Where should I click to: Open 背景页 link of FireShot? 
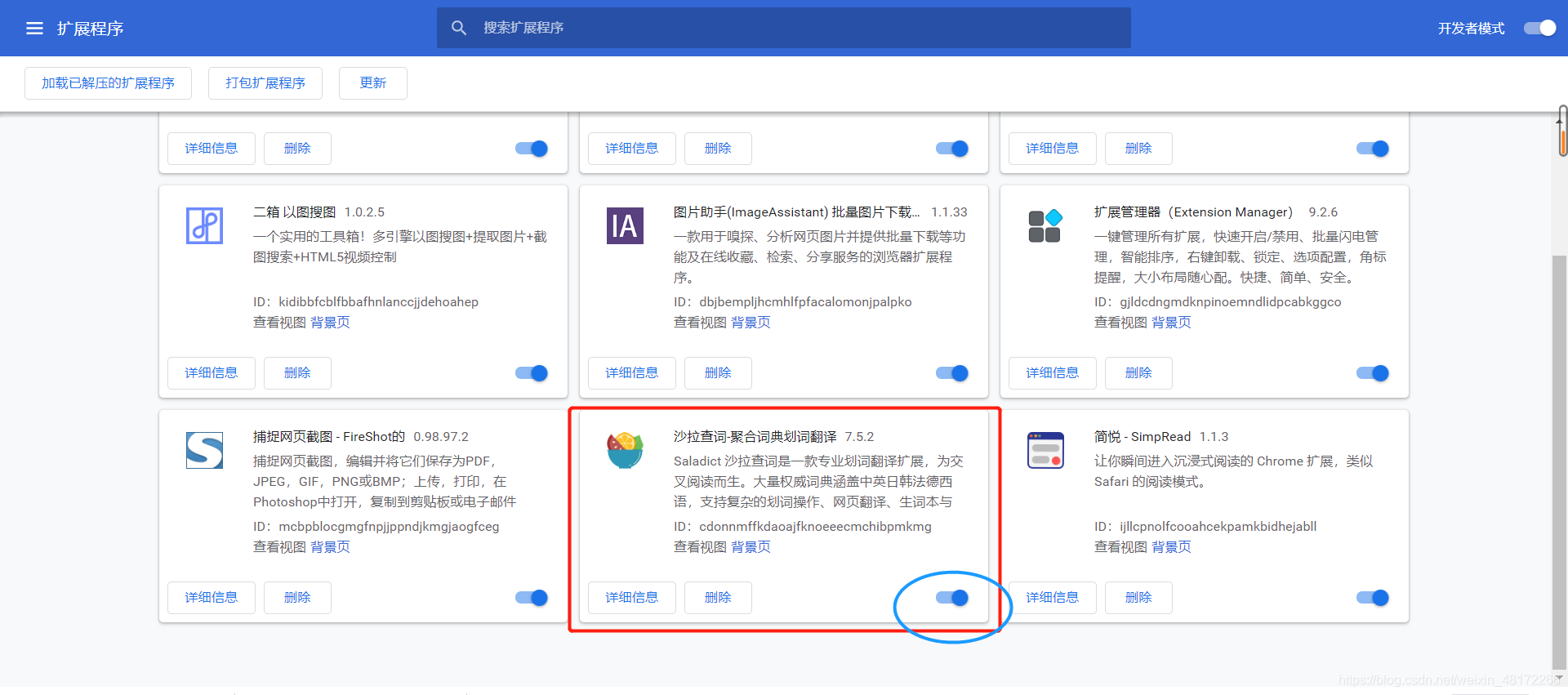[330, 547]
